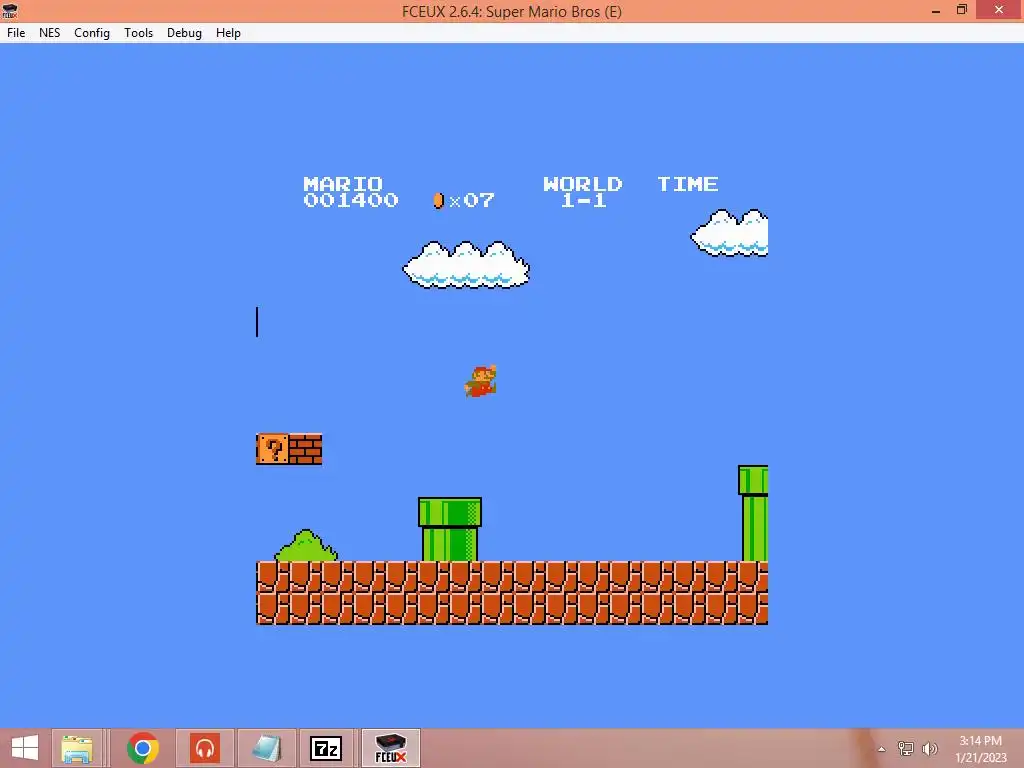The width and height of the screenshot is (1024, 768).
Task: Show hidden system tray icons
Action: coord(882,749)
